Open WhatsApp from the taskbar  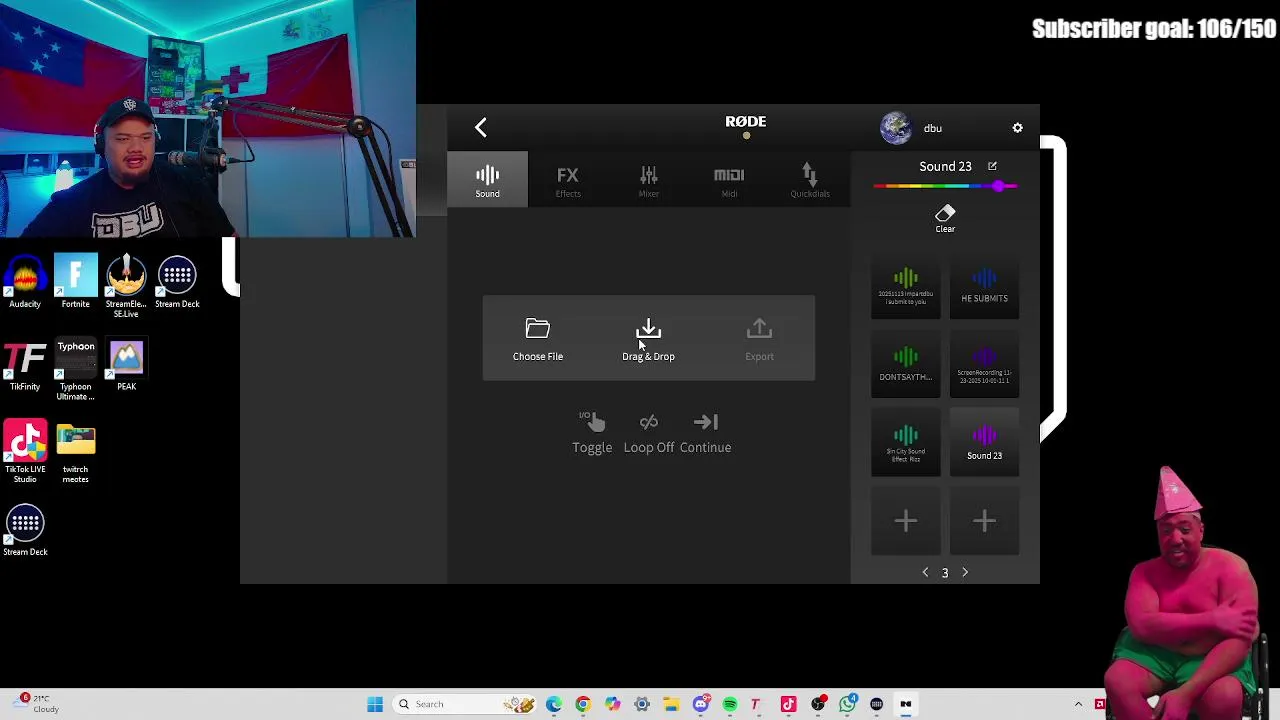point(848,704)
